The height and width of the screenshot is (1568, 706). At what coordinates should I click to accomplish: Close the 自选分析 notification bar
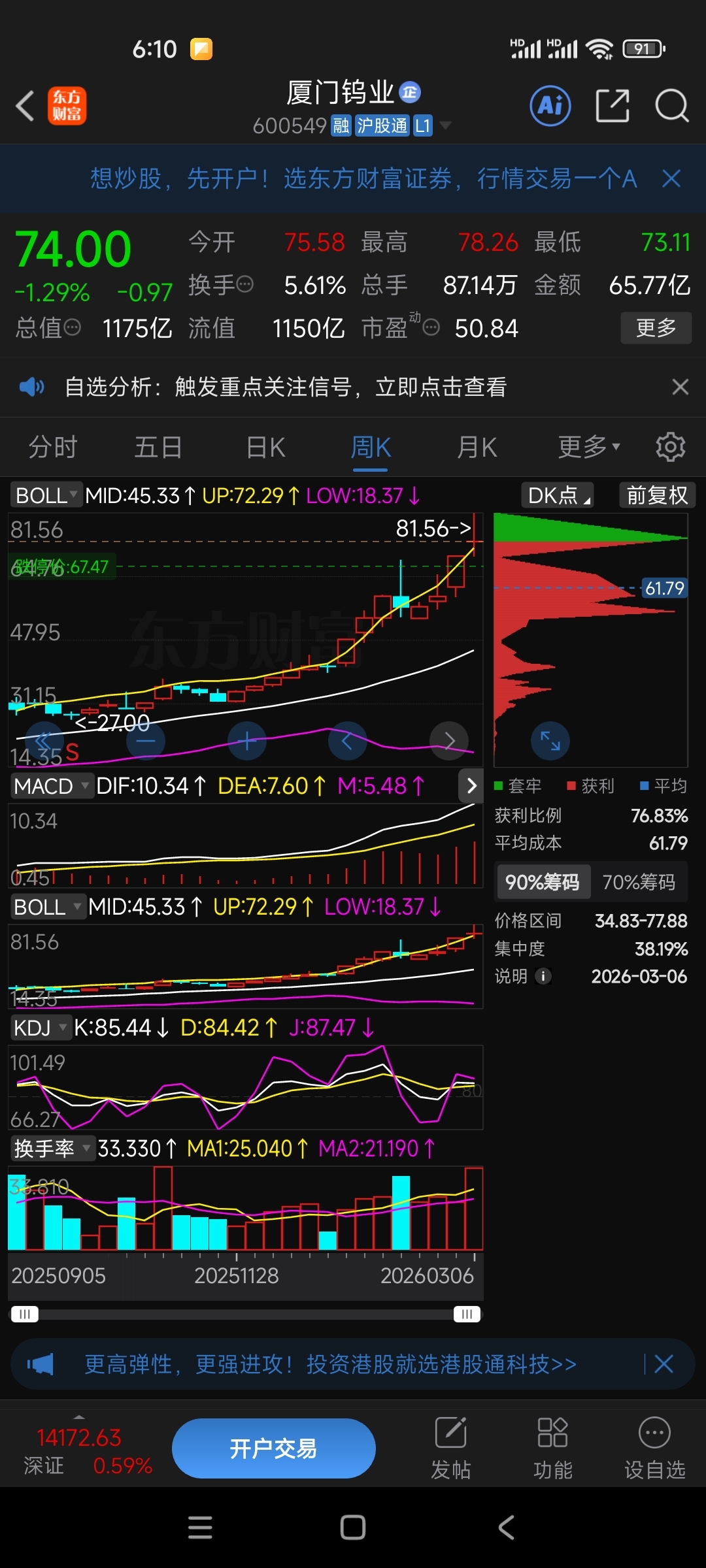[681, 387]
